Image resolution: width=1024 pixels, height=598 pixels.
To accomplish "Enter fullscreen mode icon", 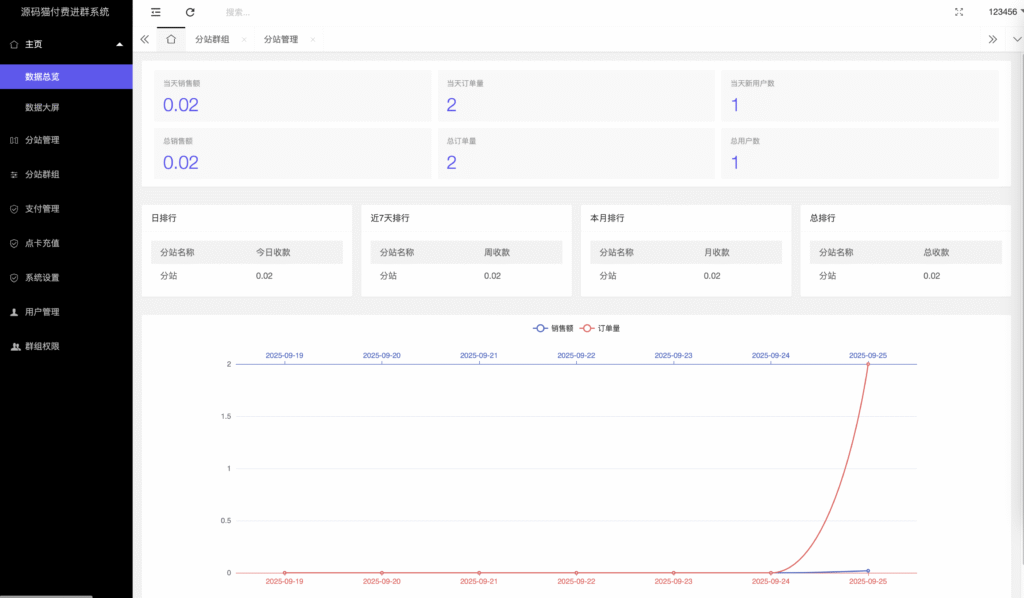I will point(959,12).
